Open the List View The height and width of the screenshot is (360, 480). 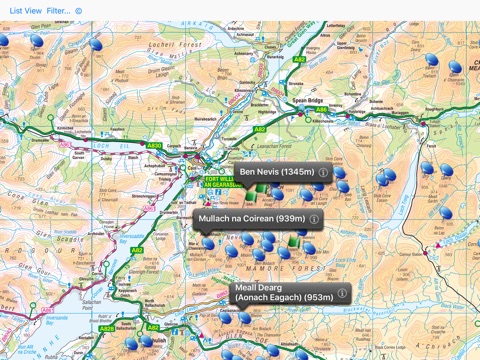point(26,11)
